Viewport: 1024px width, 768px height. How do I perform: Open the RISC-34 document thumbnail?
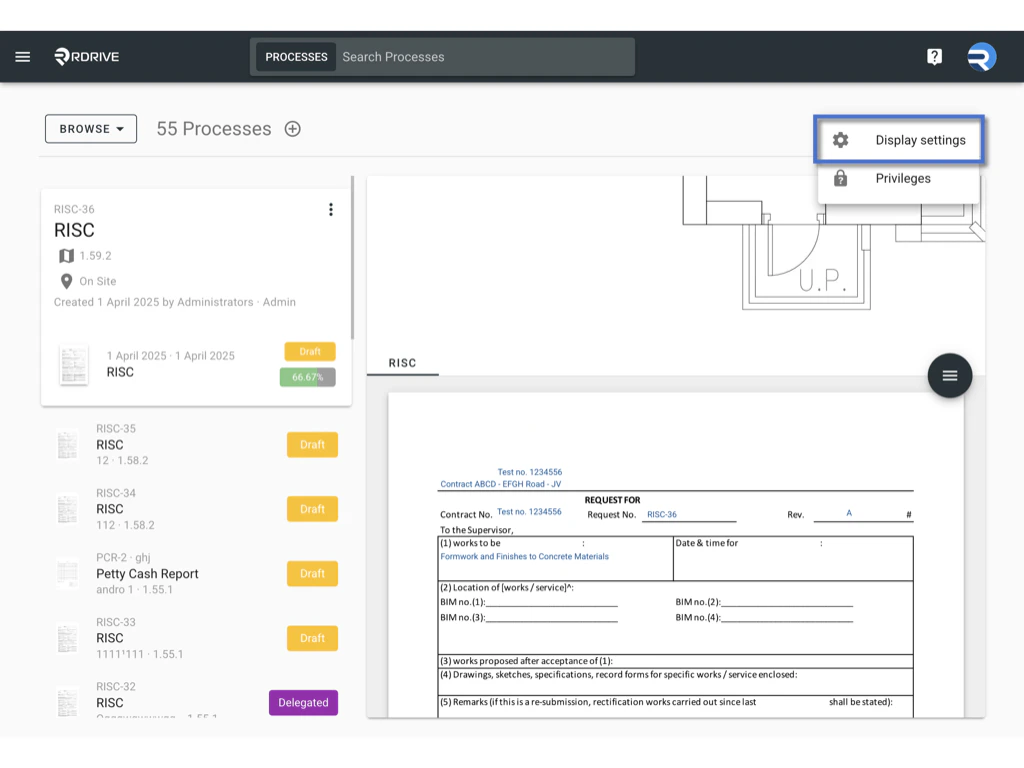coord(67,509)
